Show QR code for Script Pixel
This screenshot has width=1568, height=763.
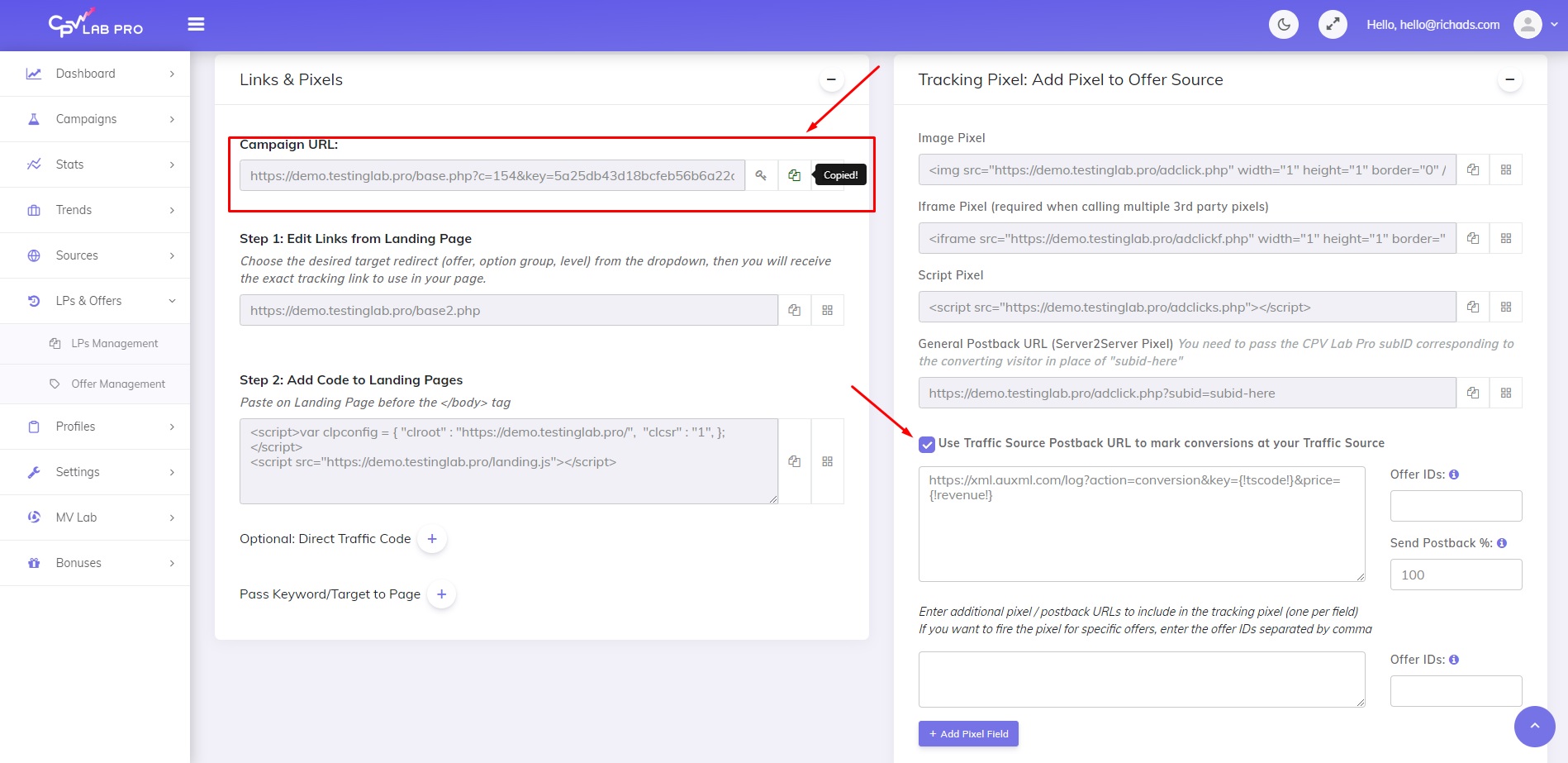1506,307
